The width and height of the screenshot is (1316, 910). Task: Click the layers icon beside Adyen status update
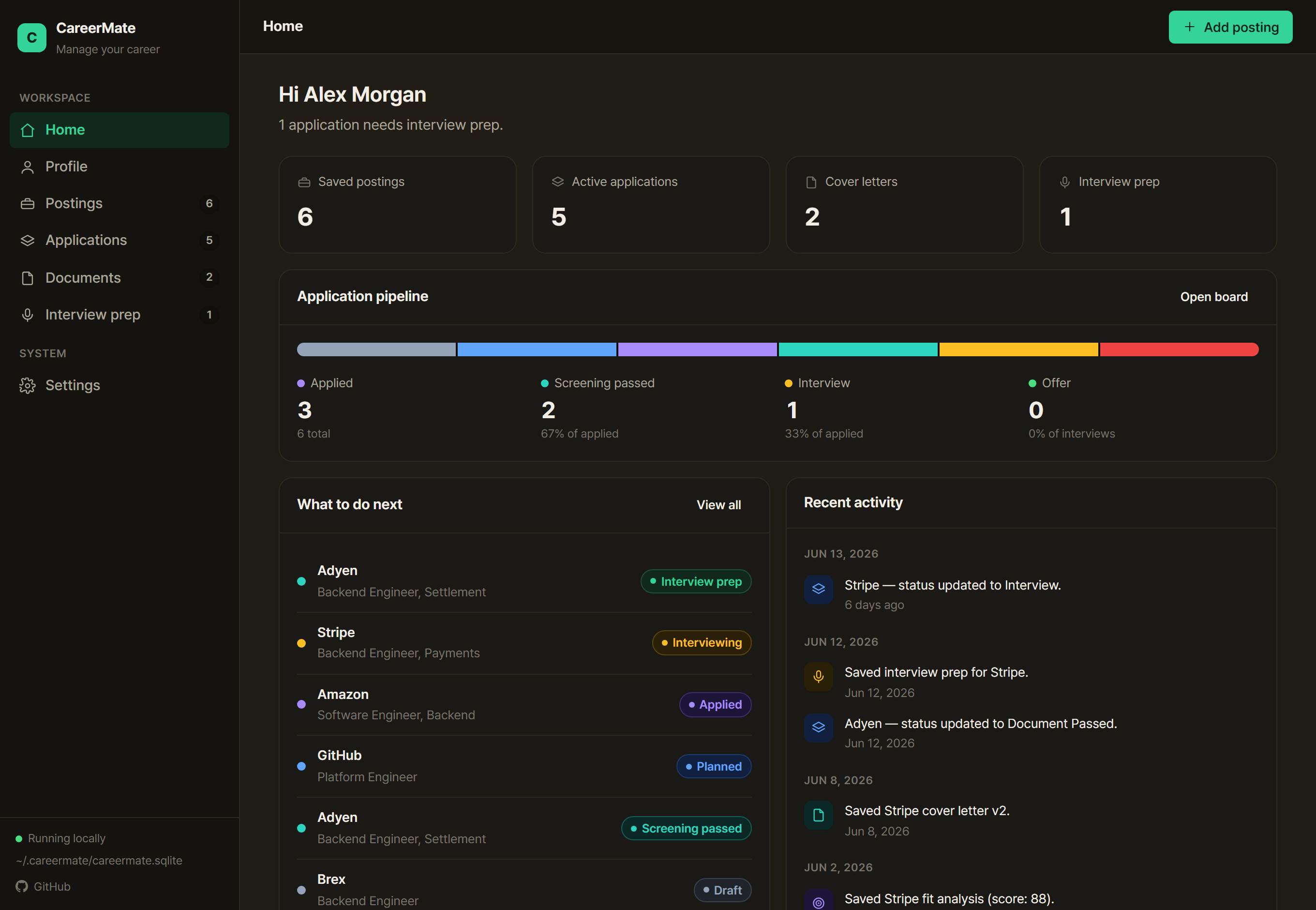819,728
